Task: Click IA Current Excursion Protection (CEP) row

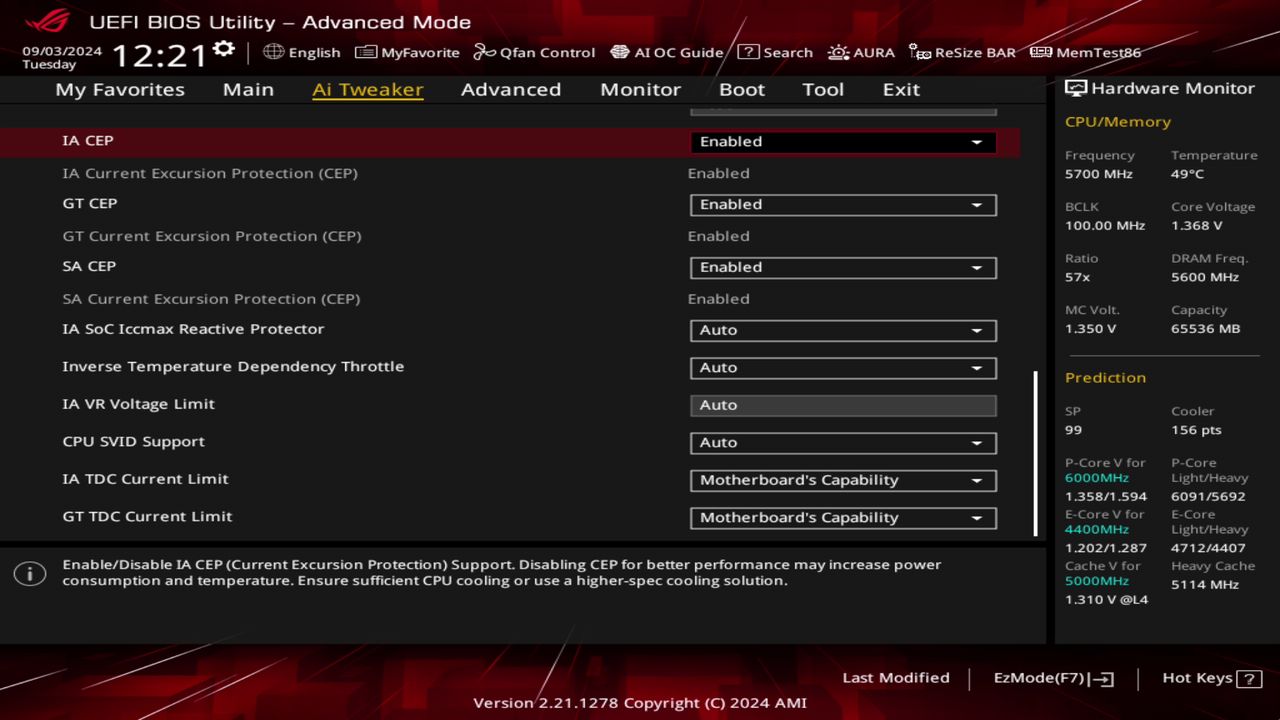Action: [510, 174]
